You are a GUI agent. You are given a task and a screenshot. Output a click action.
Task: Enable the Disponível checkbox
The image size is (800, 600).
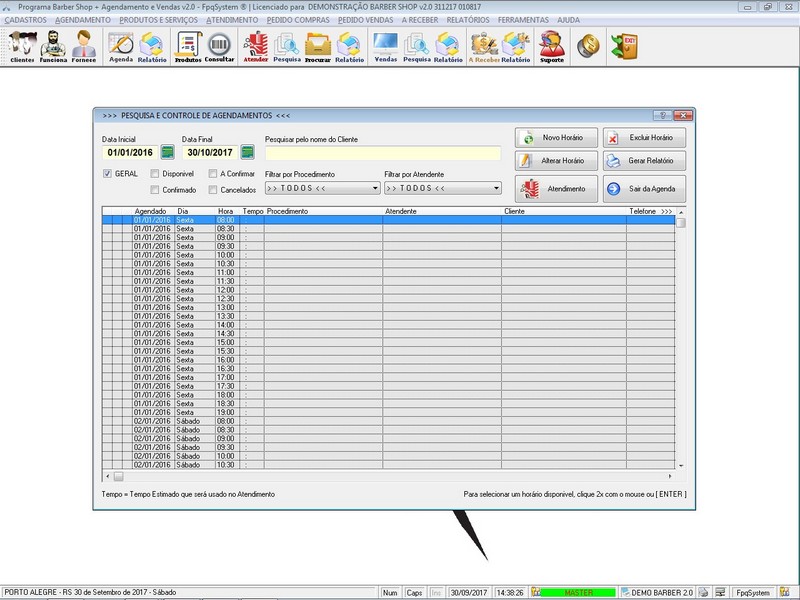click(x=155, y=173)
